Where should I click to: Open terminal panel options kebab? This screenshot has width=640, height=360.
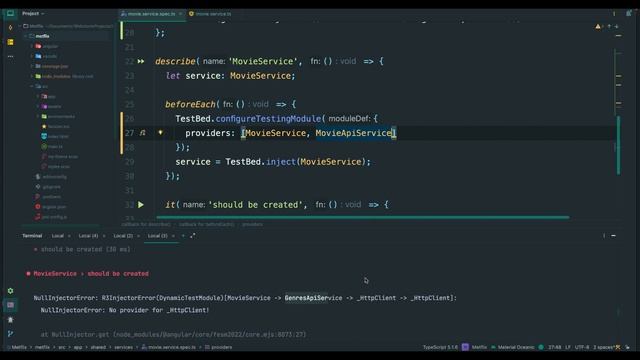click(x=604, y=236)
